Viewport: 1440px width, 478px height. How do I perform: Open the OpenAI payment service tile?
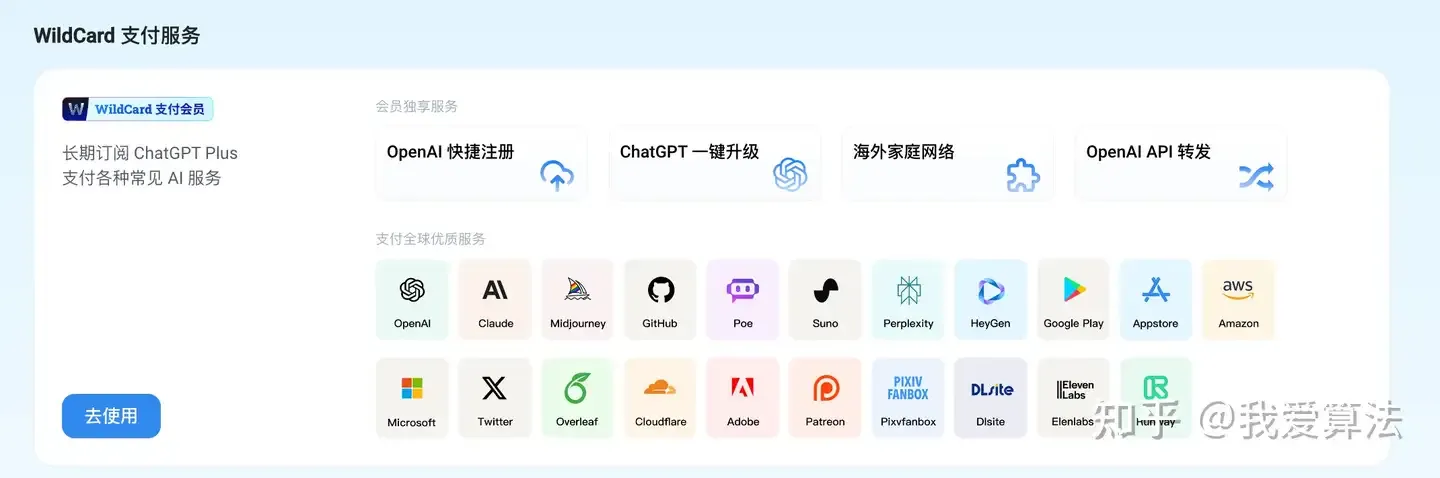coord(412,300)
